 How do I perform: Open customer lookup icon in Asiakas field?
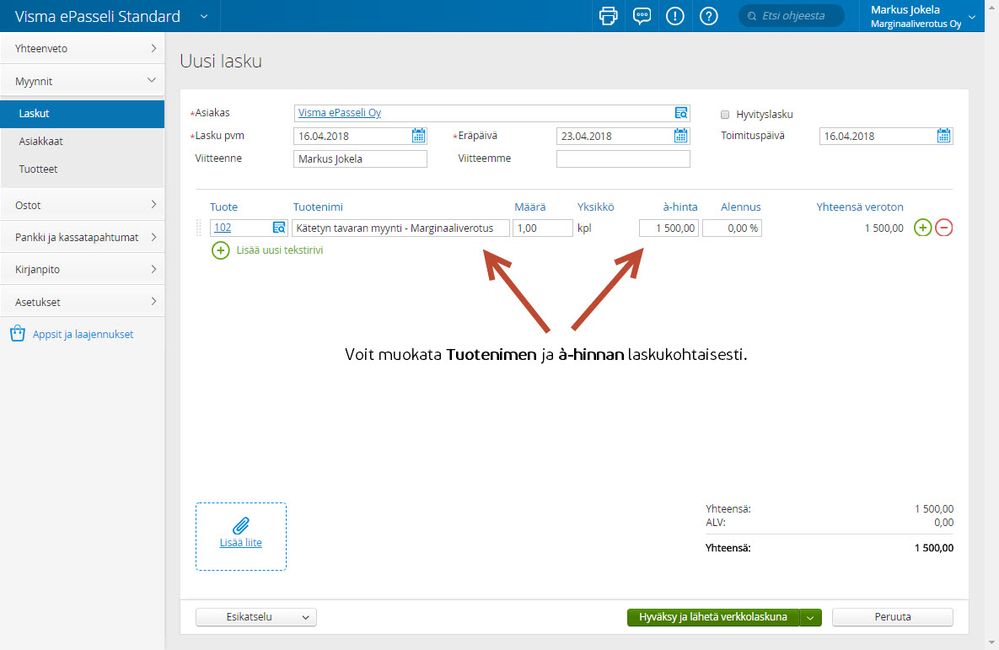[681, 113]
